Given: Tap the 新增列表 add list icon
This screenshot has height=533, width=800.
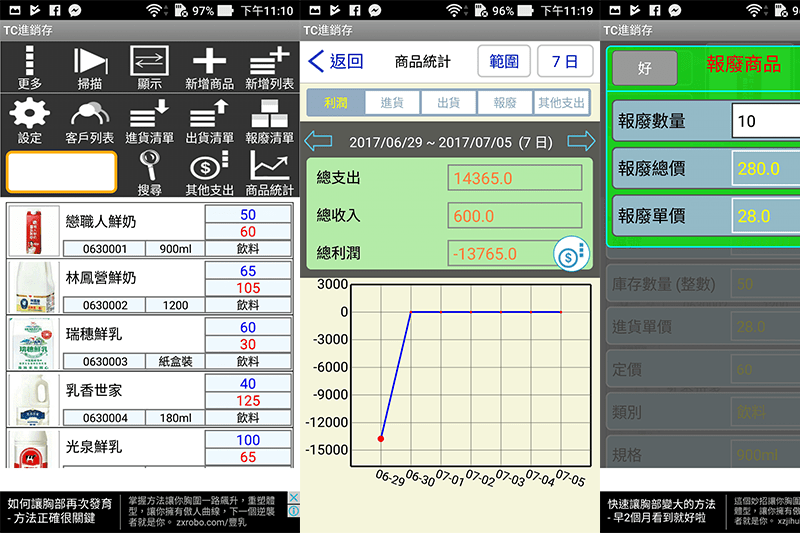Looking at the screenshot, I should 269,67.
